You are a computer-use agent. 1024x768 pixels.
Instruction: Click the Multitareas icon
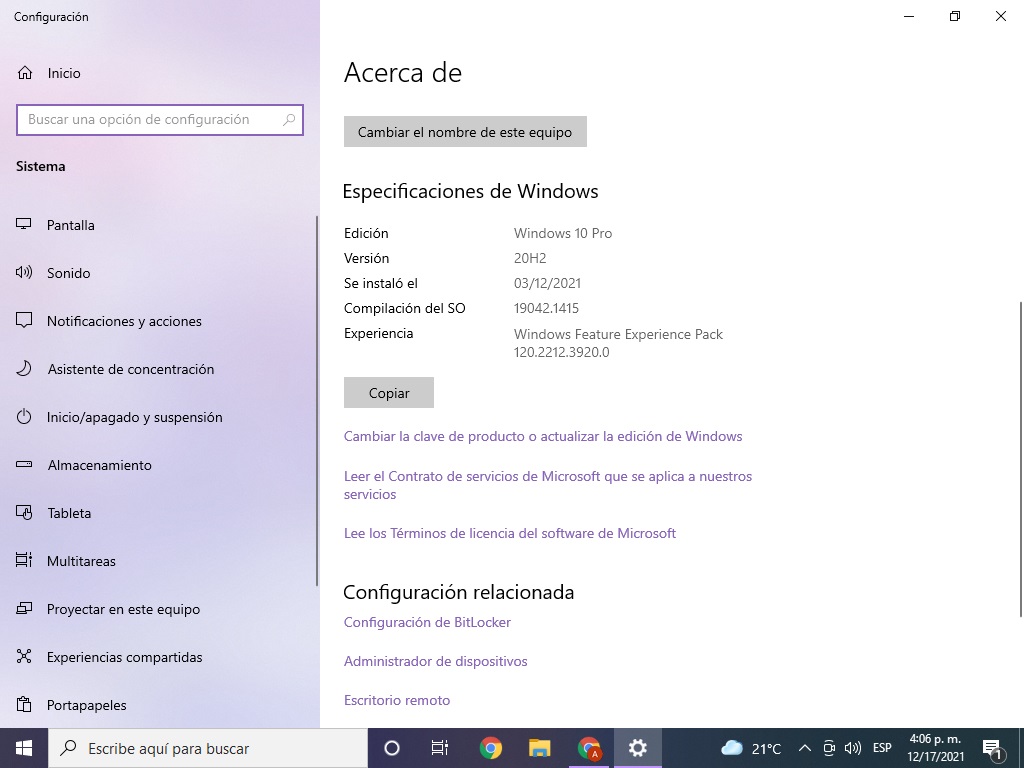coord(24,560)
